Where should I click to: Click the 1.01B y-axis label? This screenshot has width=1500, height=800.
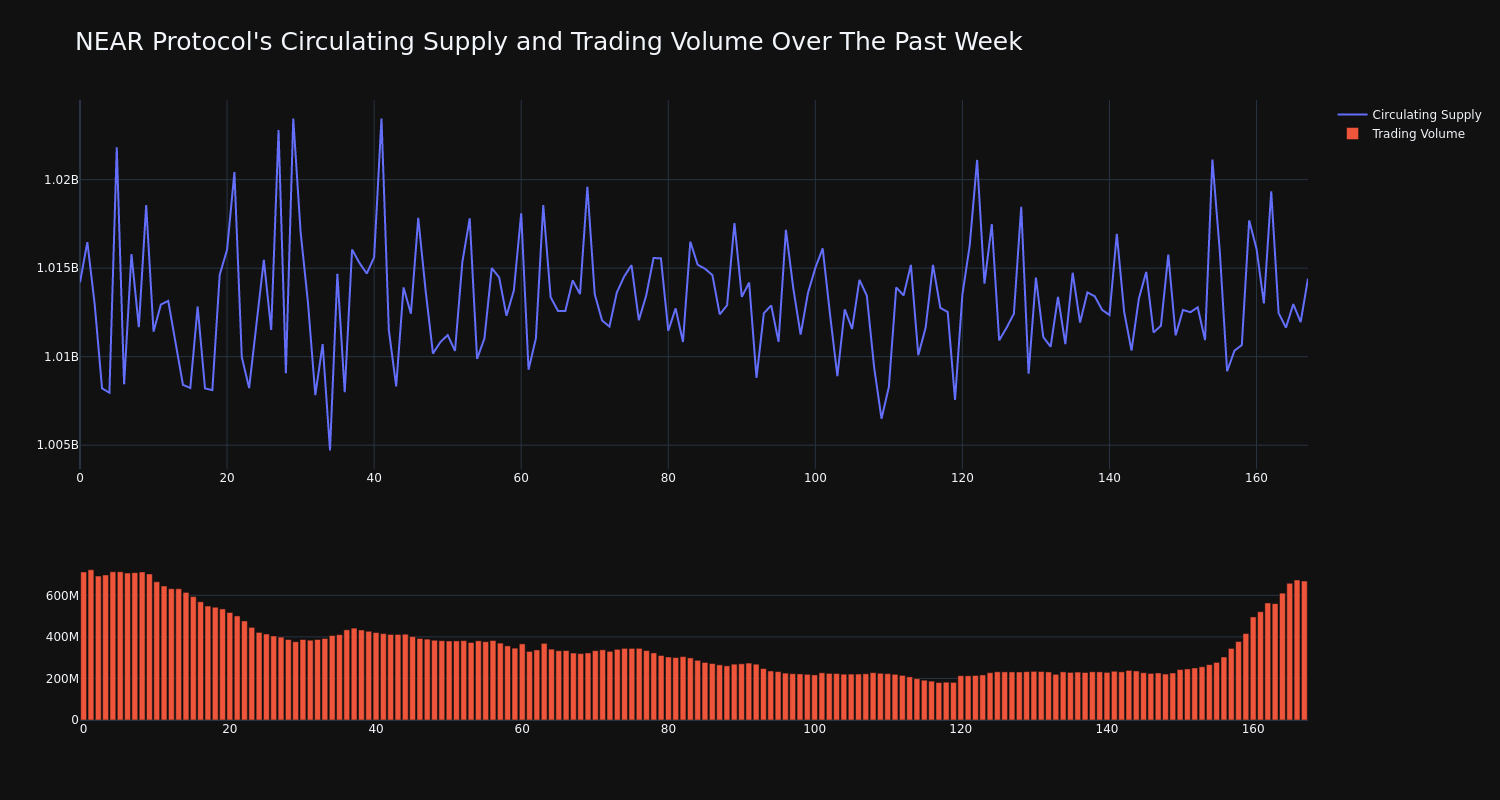point(61,357)
